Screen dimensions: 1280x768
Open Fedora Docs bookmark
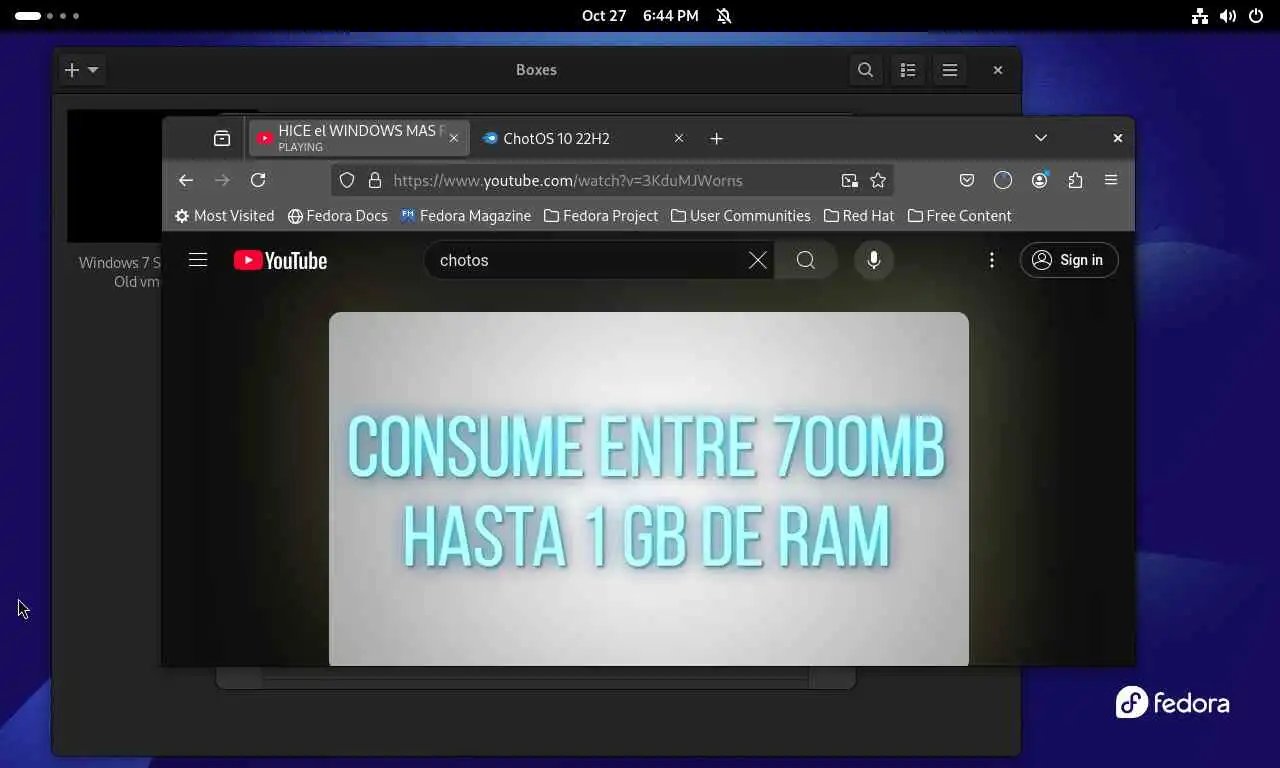(x=337, y=216)
